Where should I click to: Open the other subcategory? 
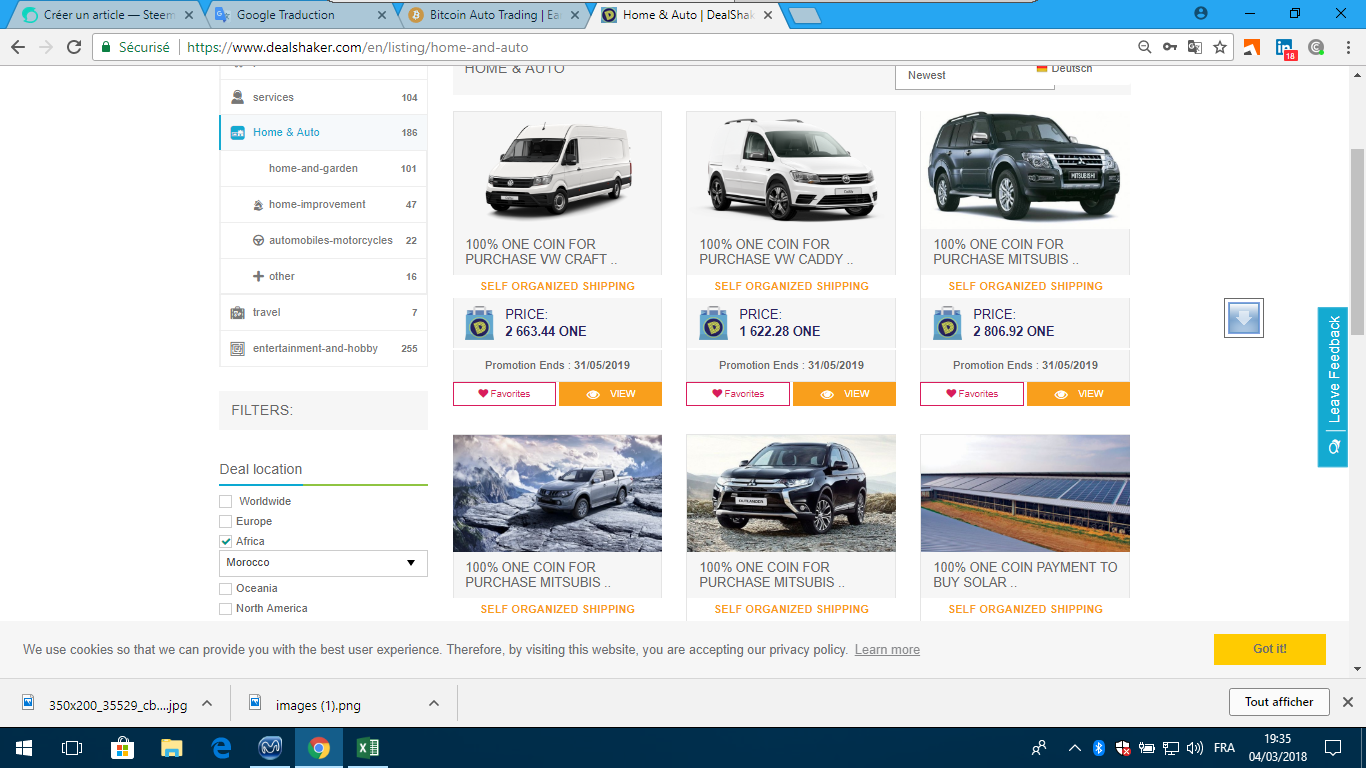pyautogui.click(x=323, y=276)
